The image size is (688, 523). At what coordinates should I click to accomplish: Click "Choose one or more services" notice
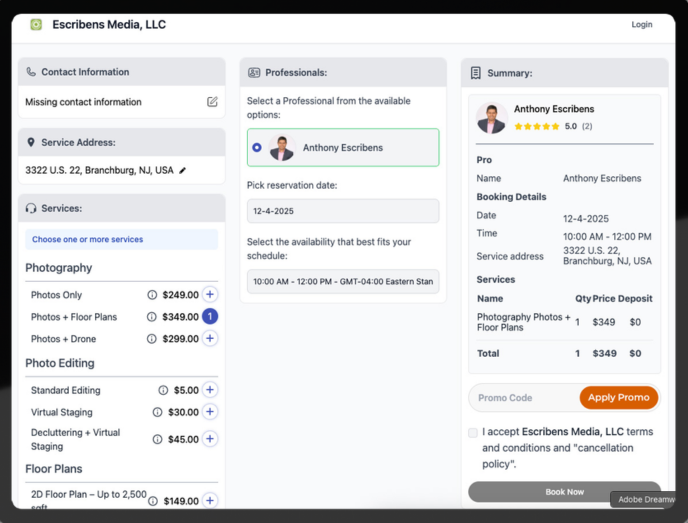pyautogui.click(x=122, y=240)
